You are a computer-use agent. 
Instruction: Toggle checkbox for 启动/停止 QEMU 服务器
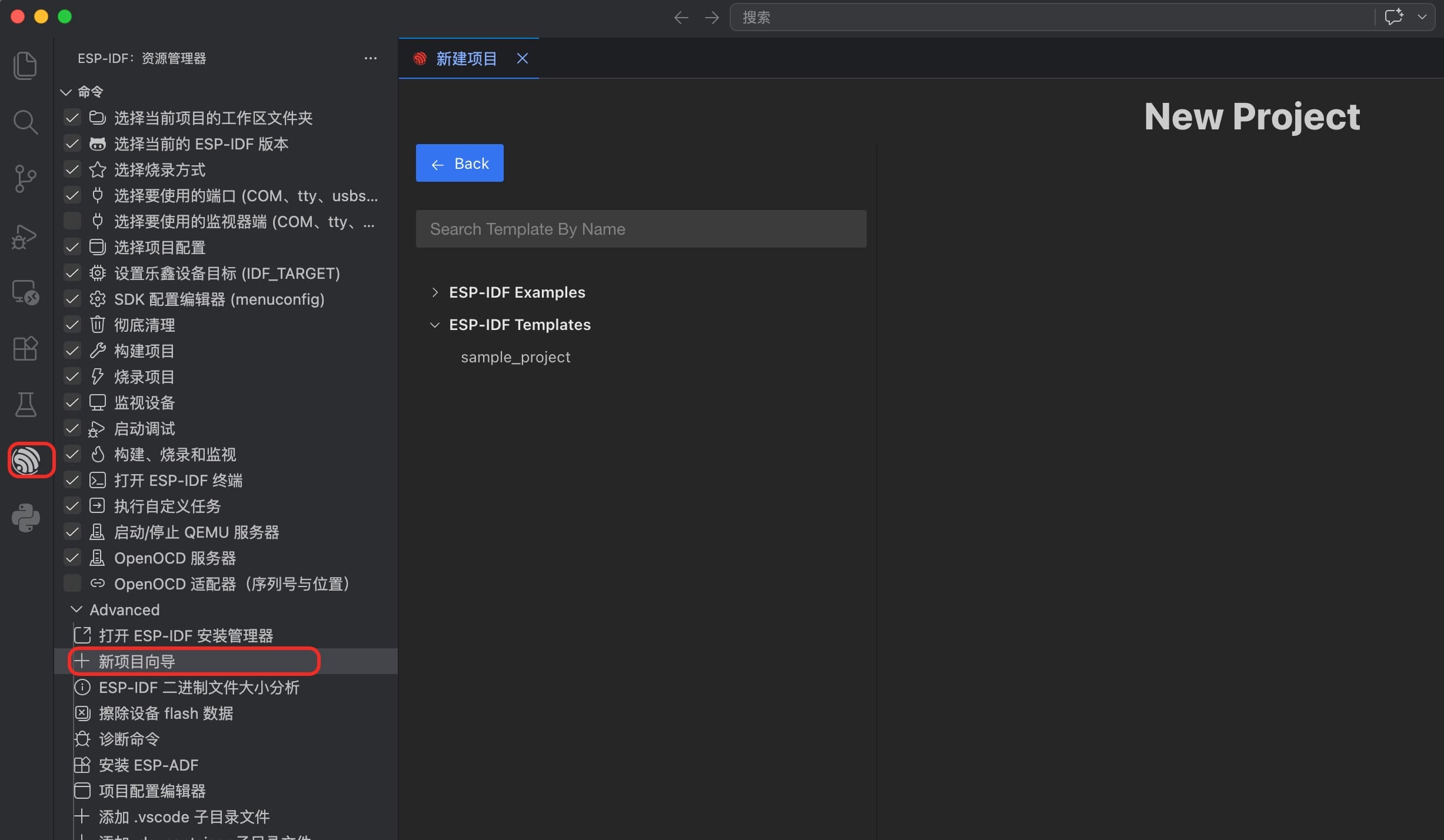pyautogui.click(x=72, y=532)
